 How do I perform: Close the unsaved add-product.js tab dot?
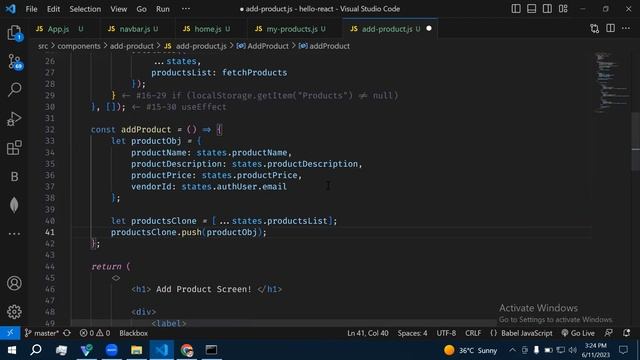click(429, 29)
